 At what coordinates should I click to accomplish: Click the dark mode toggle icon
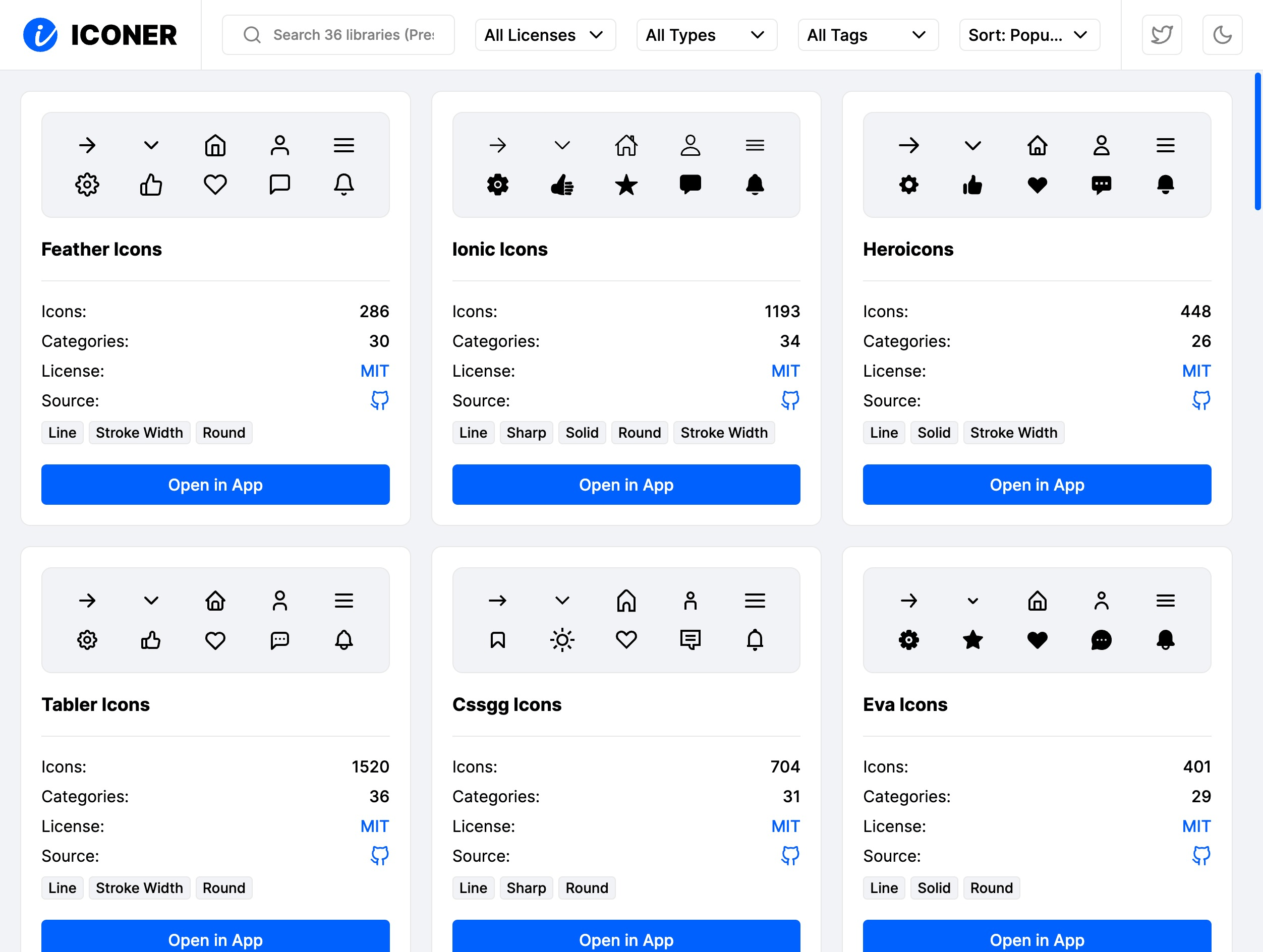1222,34
